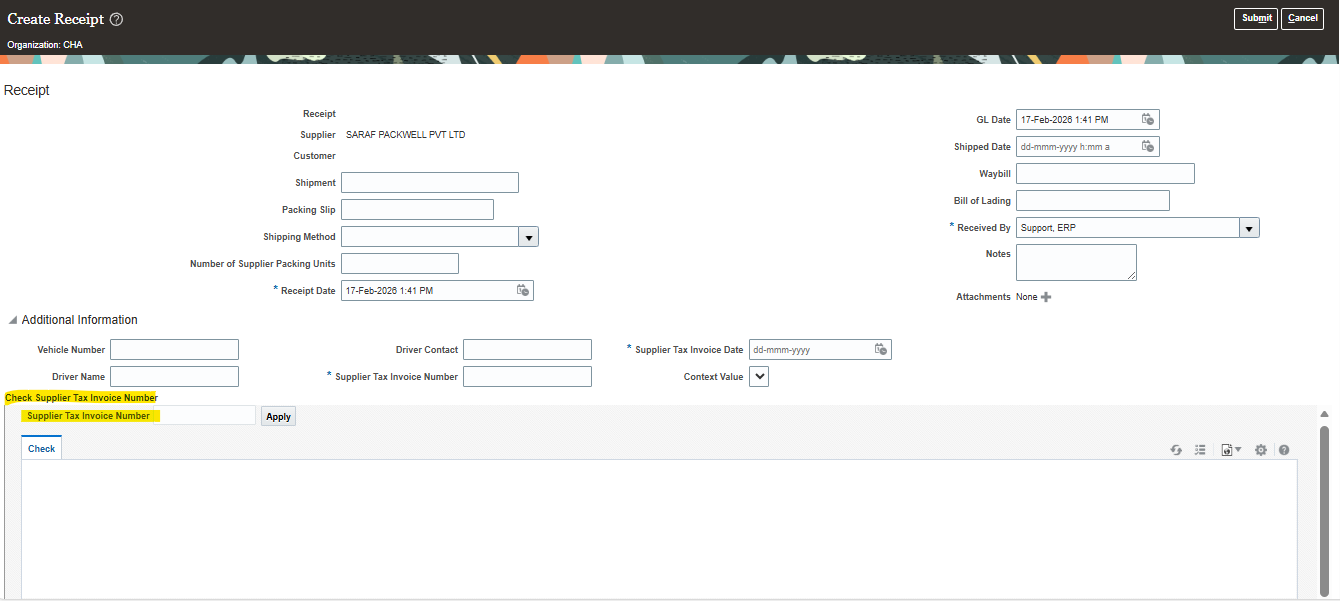Select the Check tab
Image resolution: width=1340 pixels, height=601 pixels.
pyautogui.click(x=42, y=449)
